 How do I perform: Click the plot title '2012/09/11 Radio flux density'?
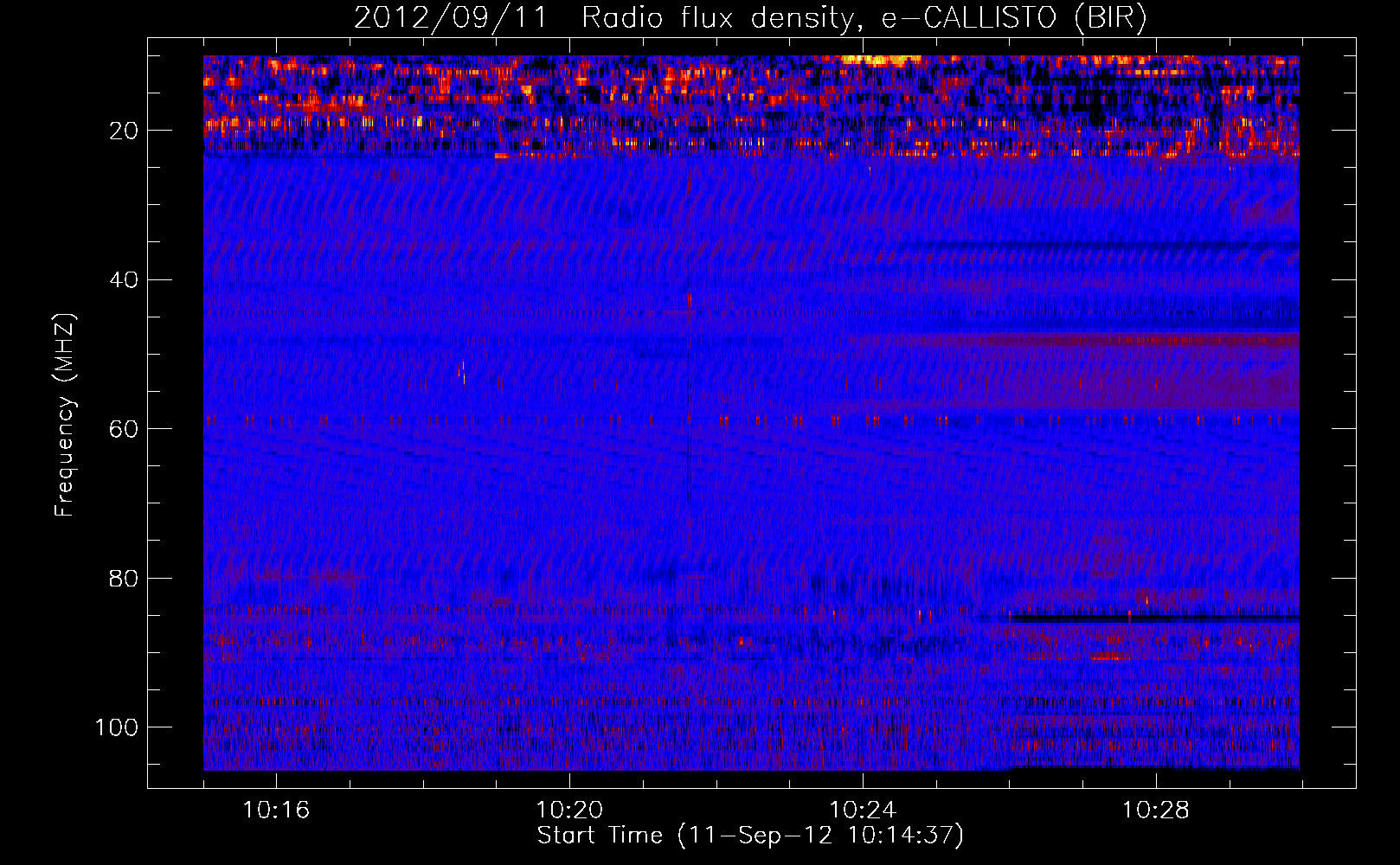click(x=750, y=18)
